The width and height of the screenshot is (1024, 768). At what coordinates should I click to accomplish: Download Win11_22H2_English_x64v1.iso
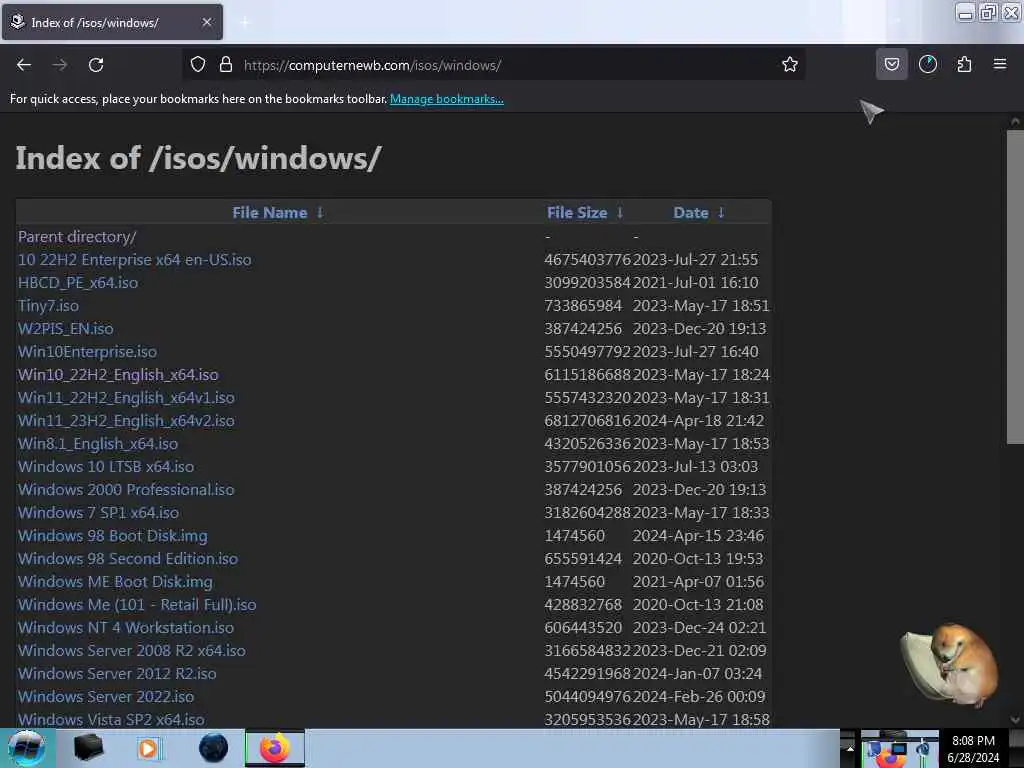[126, 398]
